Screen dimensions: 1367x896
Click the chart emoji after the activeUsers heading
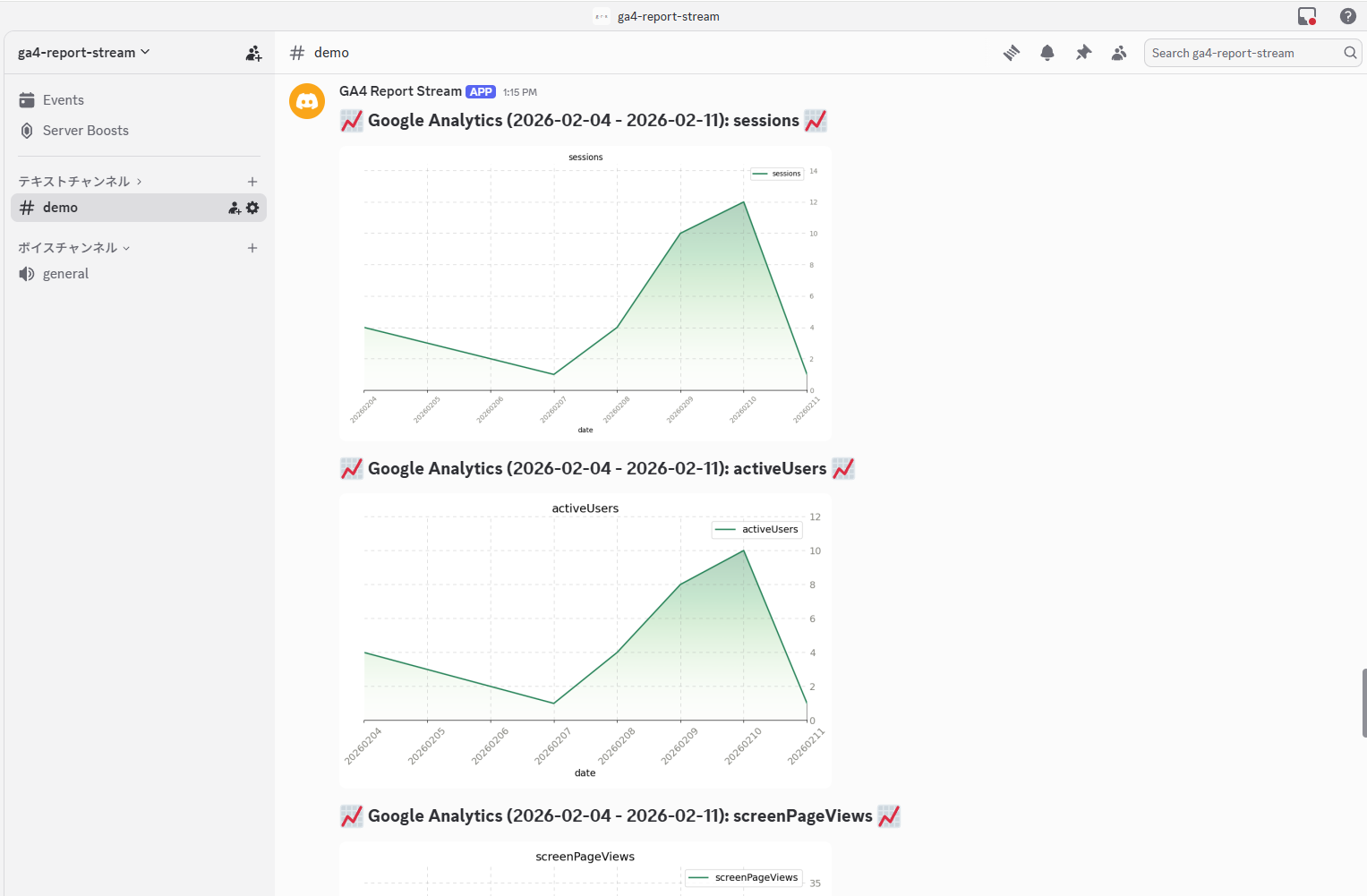(843, 469)
